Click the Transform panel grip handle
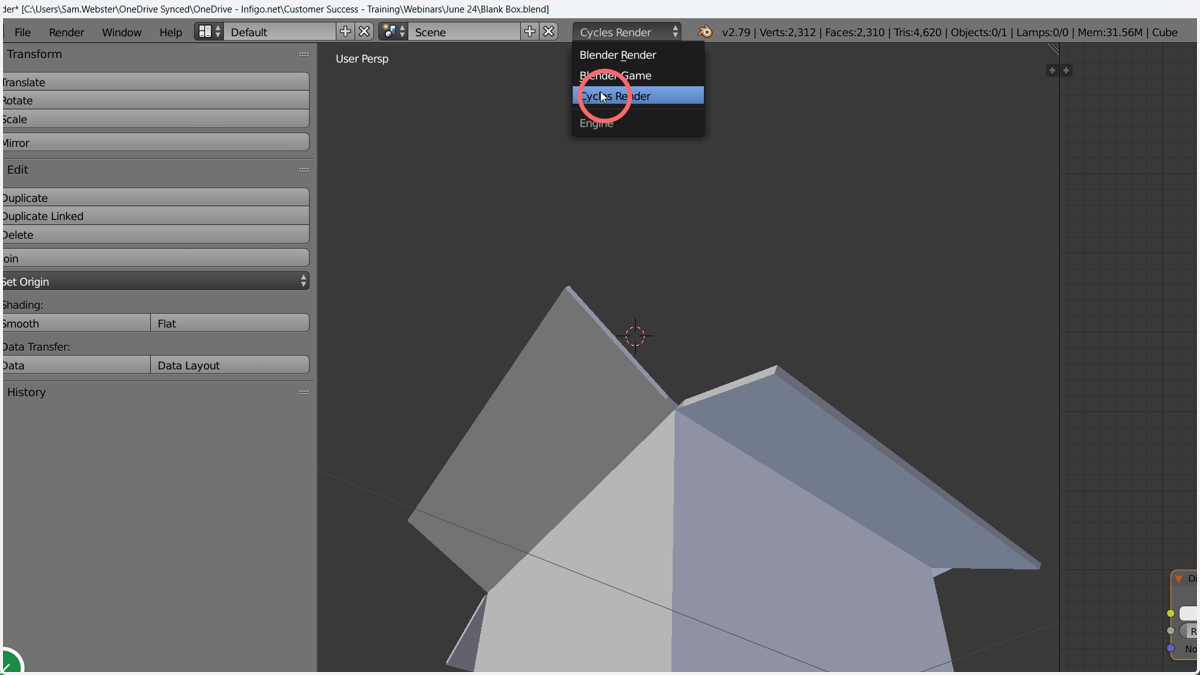Image resolution: width=1200 pixels, height=675 pixels. (303, 54)
